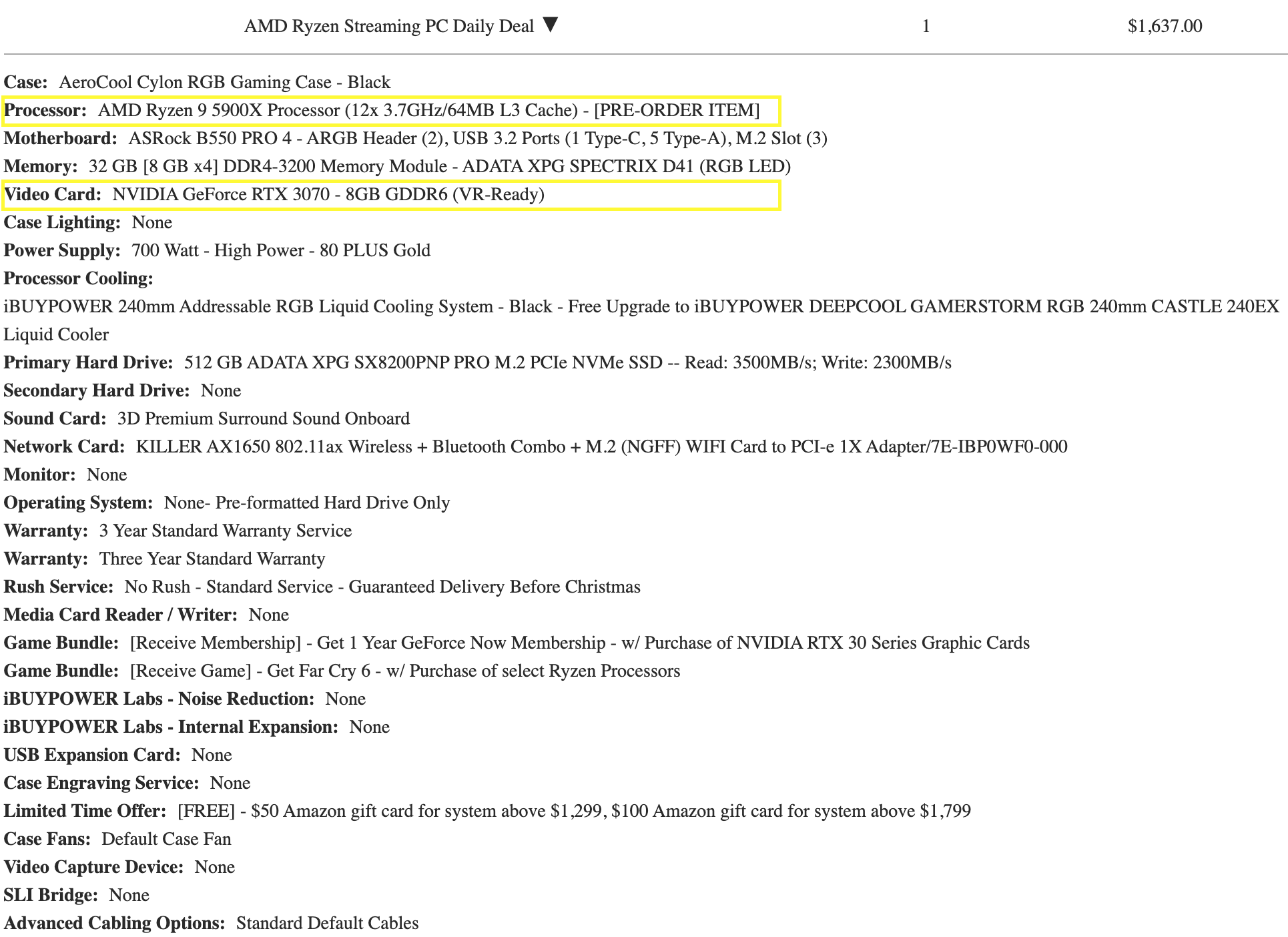Click the Operating System None entry
1288x937 pixels.
pyautogui.click(x=227, y=503)
